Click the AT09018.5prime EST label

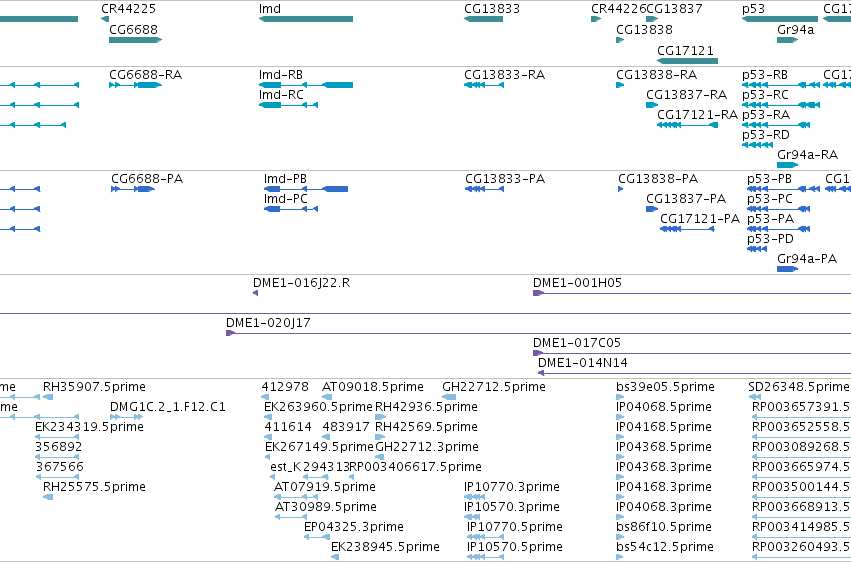(373, 387)
